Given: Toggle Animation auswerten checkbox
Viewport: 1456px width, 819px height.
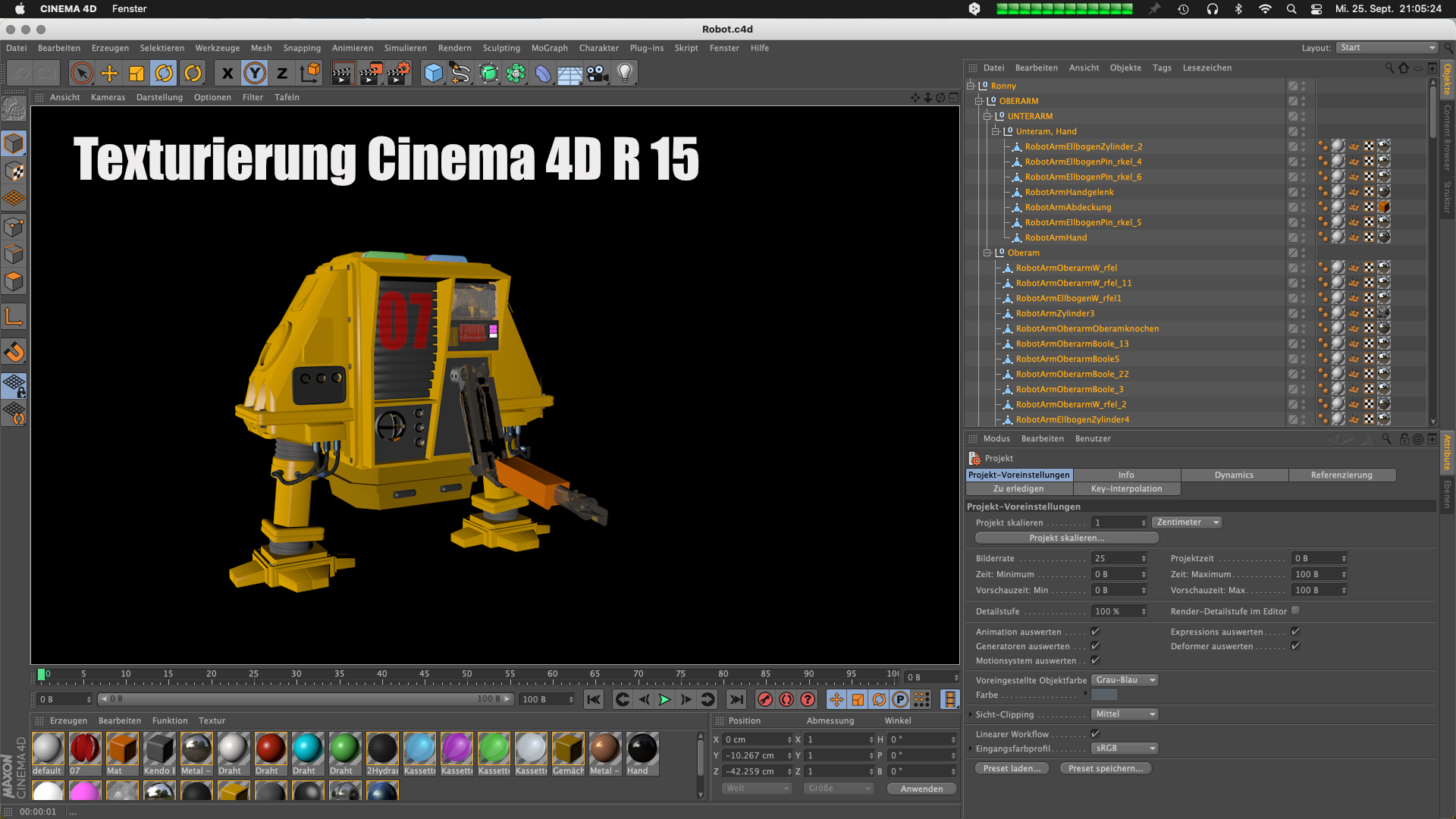Looking at the screenshot, I should [1095, 632].
